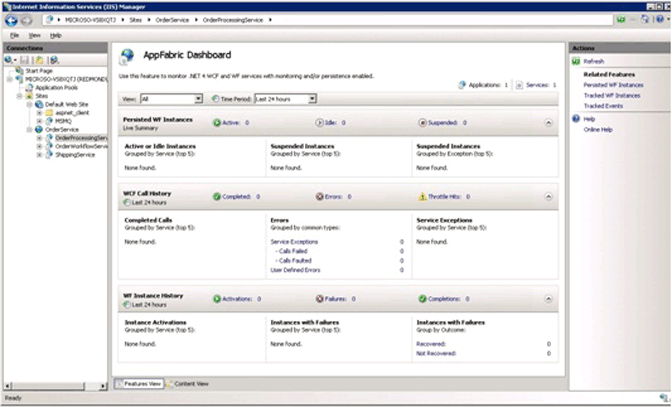Click the help icon in address bar
Screen dimensions: 672x407
tap(660, 19)
